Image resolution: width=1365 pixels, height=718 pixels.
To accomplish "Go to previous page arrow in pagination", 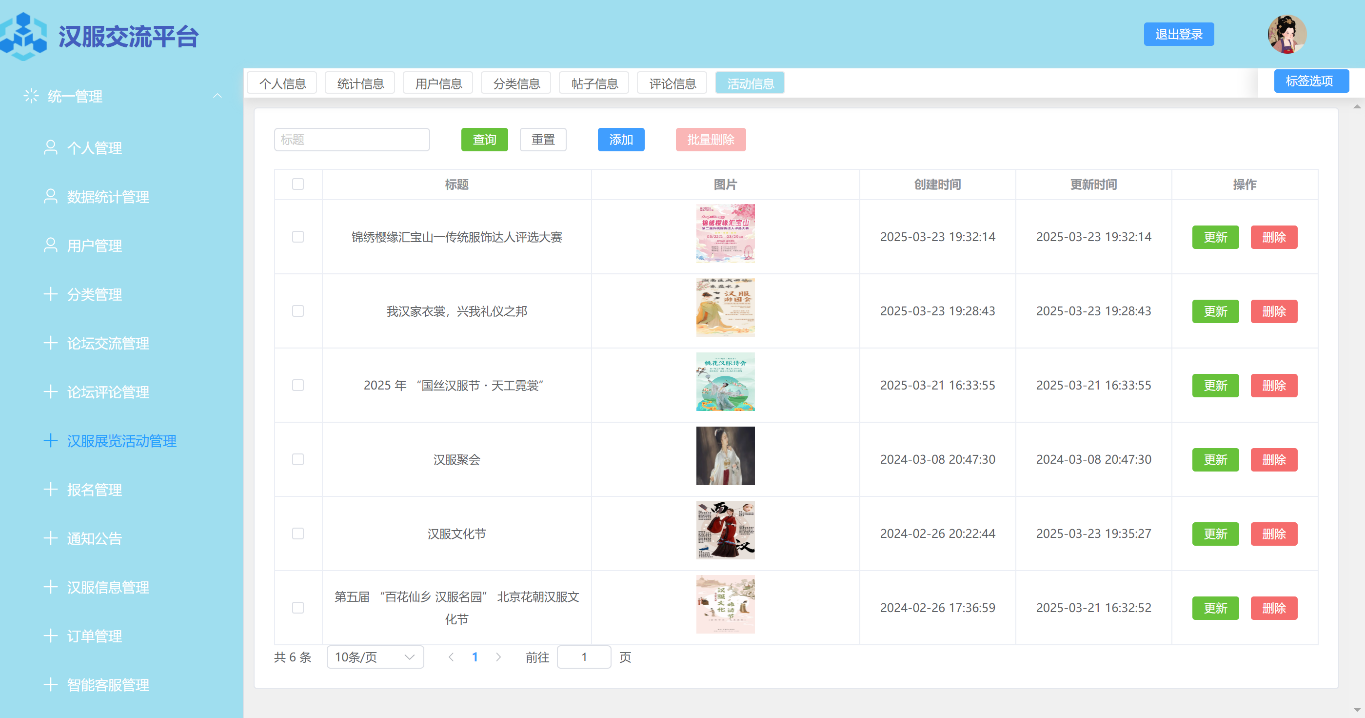I will [451, 657].
